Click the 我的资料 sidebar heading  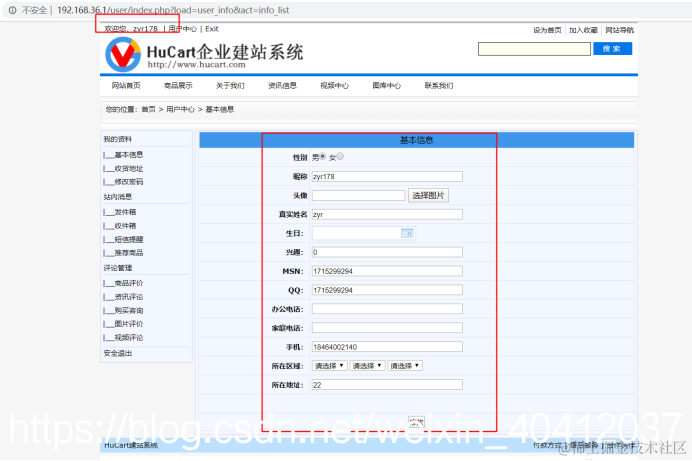pyautogui.click(x=118, y=139)
